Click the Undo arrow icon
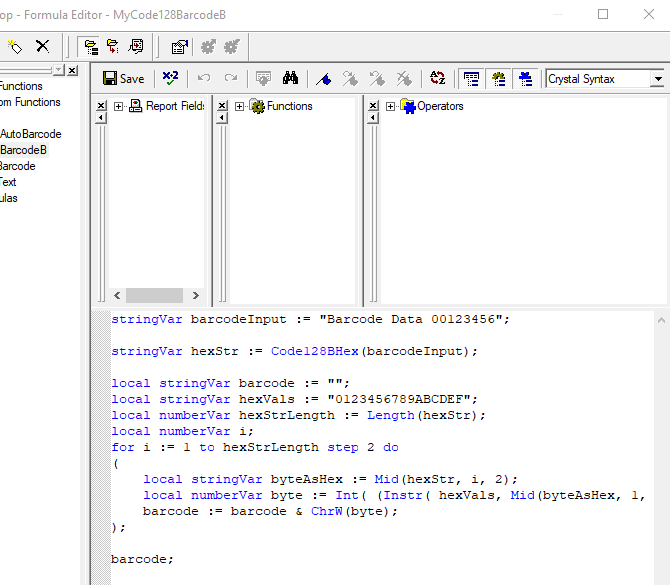 (203, 78)
